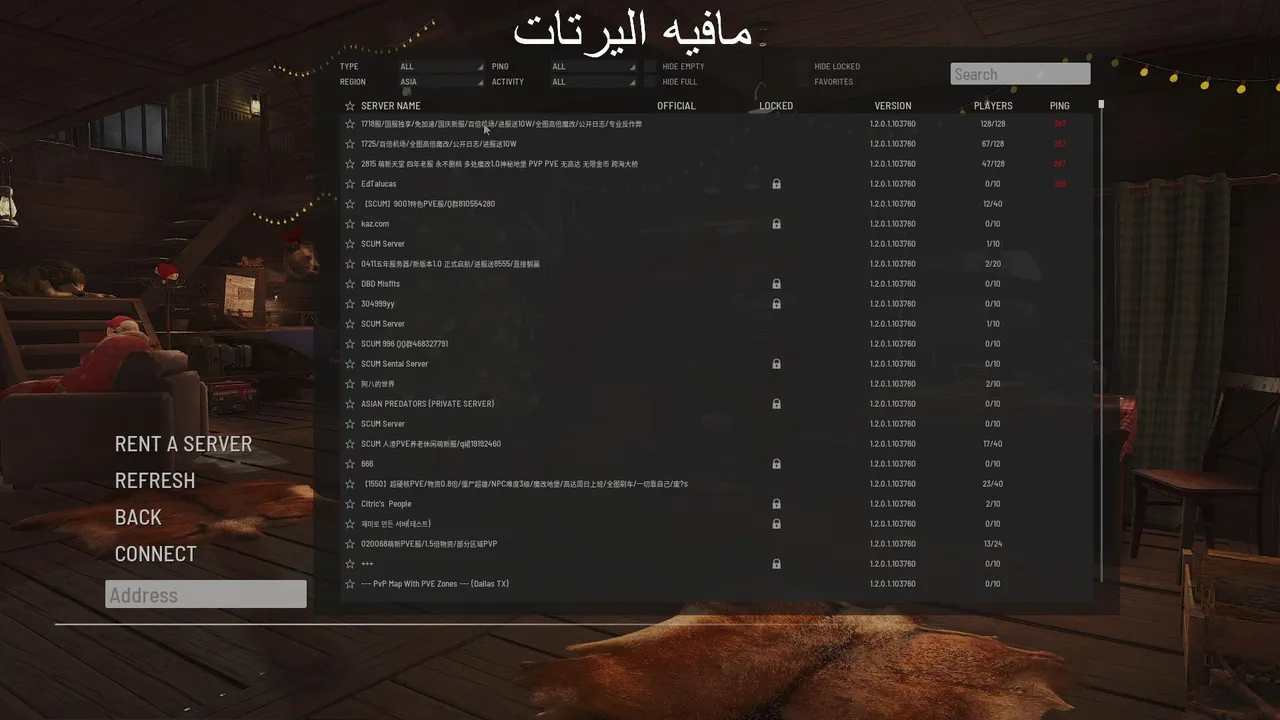1280x720 pixels.
Task: Click the star next to server 666
Action: click(x=350, y=464)
